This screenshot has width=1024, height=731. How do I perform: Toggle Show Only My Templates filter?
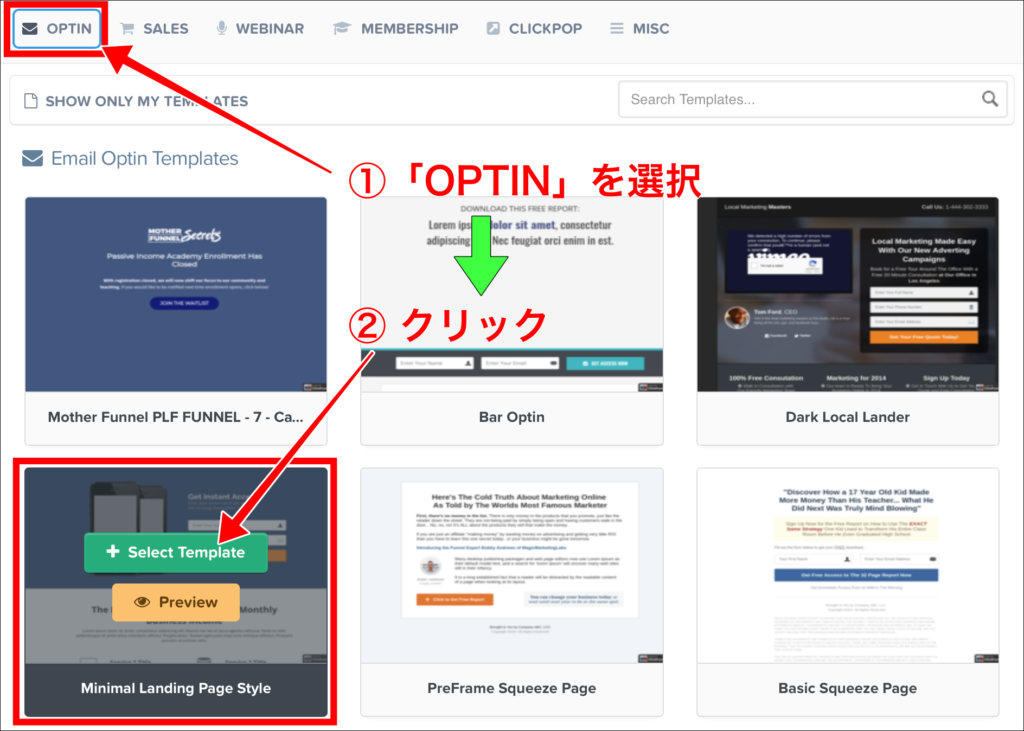coord(135,101)
